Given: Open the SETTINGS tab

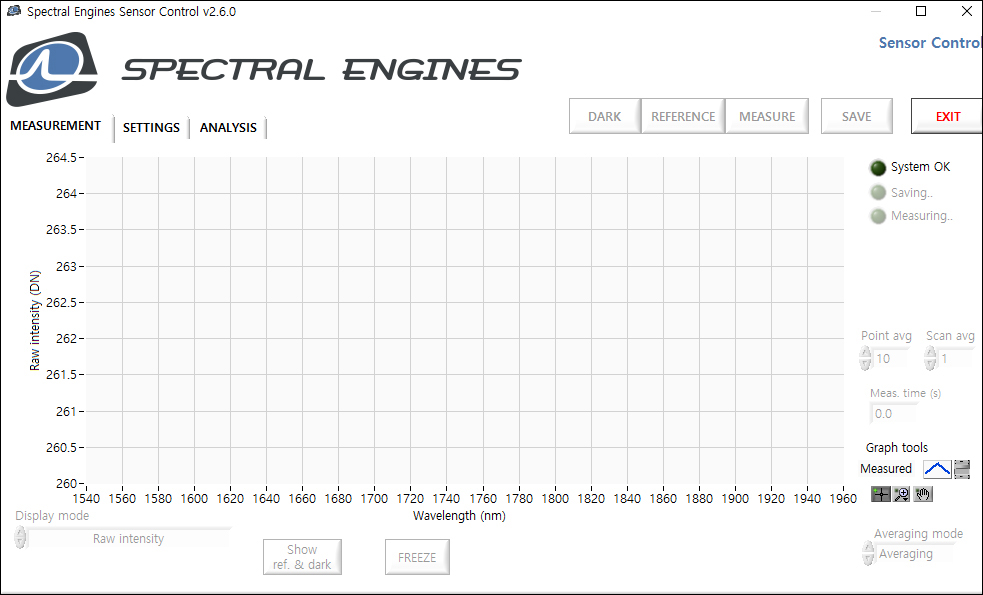Looking at the screenshot, I should (151, 128).
